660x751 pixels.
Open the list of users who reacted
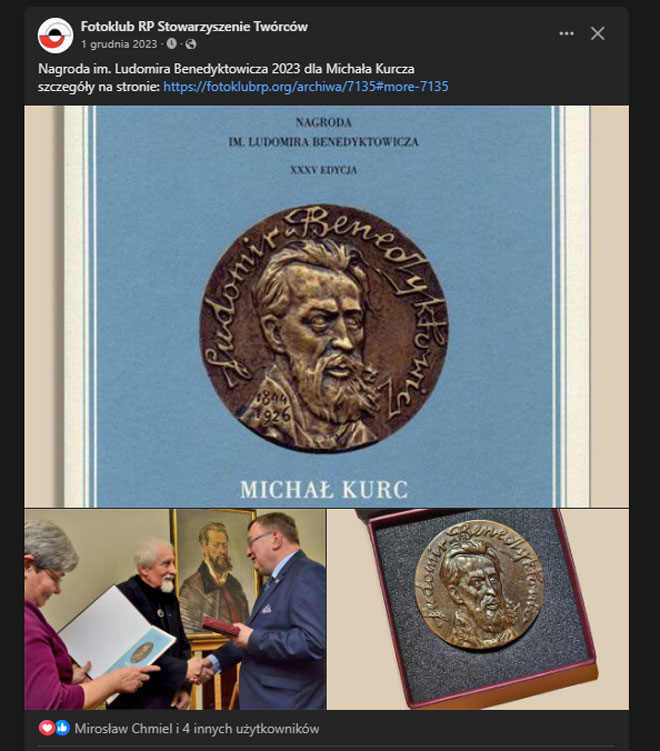click(197, 728)
